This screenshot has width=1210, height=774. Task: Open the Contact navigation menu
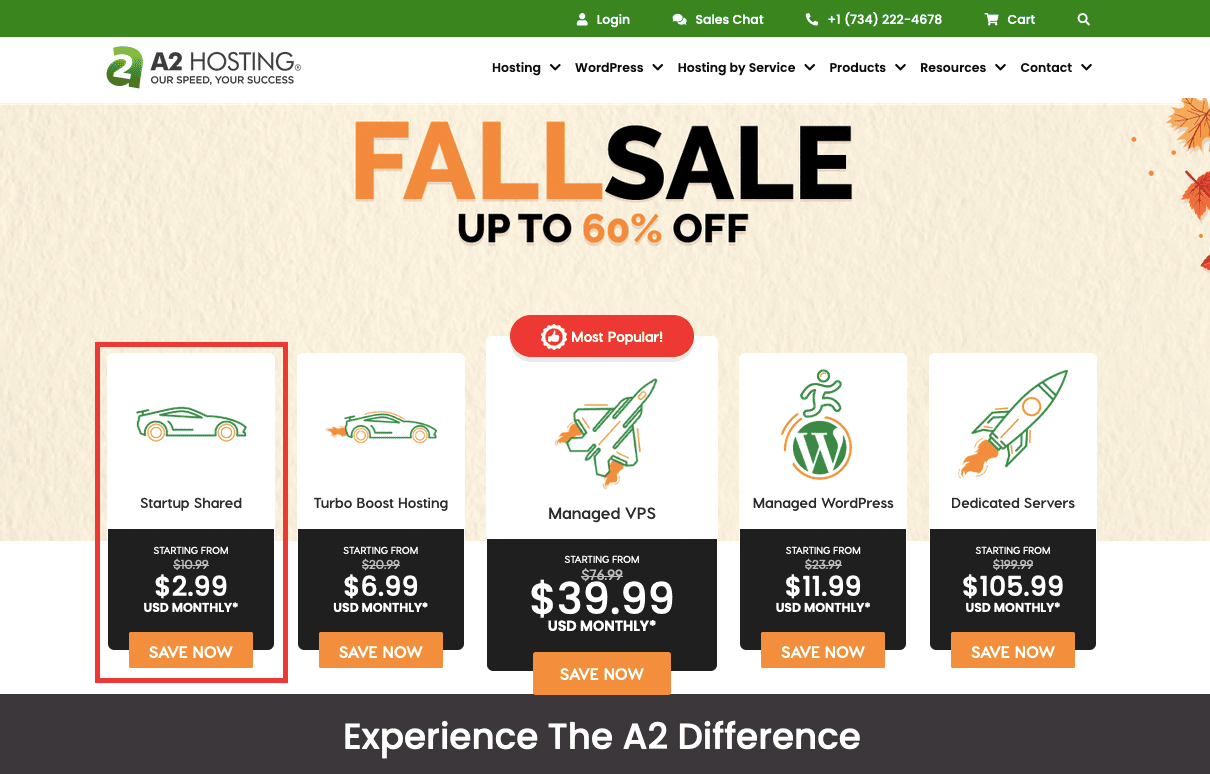tap(1056, 67)
